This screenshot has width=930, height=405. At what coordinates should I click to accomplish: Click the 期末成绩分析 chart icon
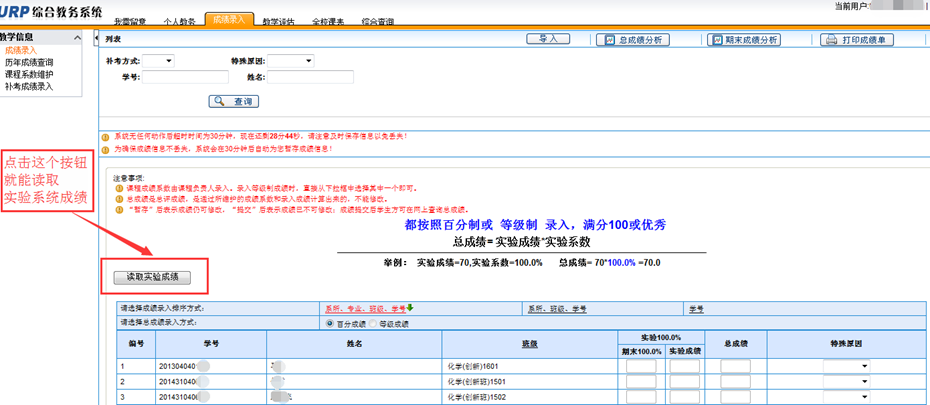coord(717,40)
